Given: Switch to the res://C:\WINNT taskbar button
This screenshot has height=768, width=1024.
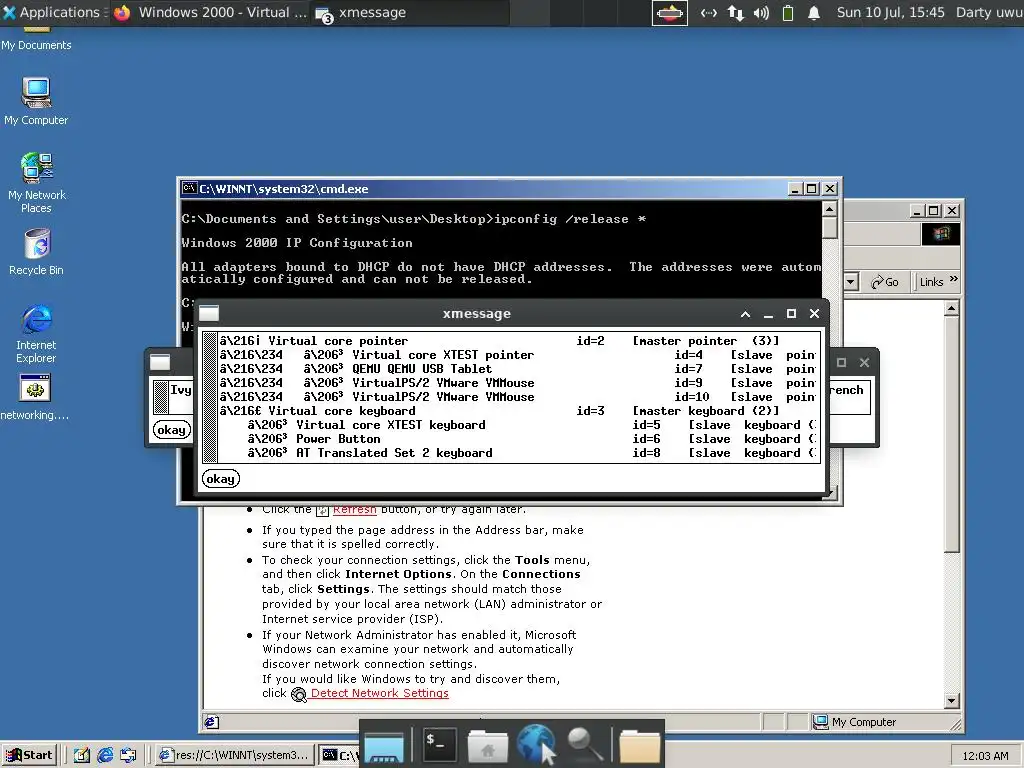Looking at the screenshot, I should pos(235,755).
